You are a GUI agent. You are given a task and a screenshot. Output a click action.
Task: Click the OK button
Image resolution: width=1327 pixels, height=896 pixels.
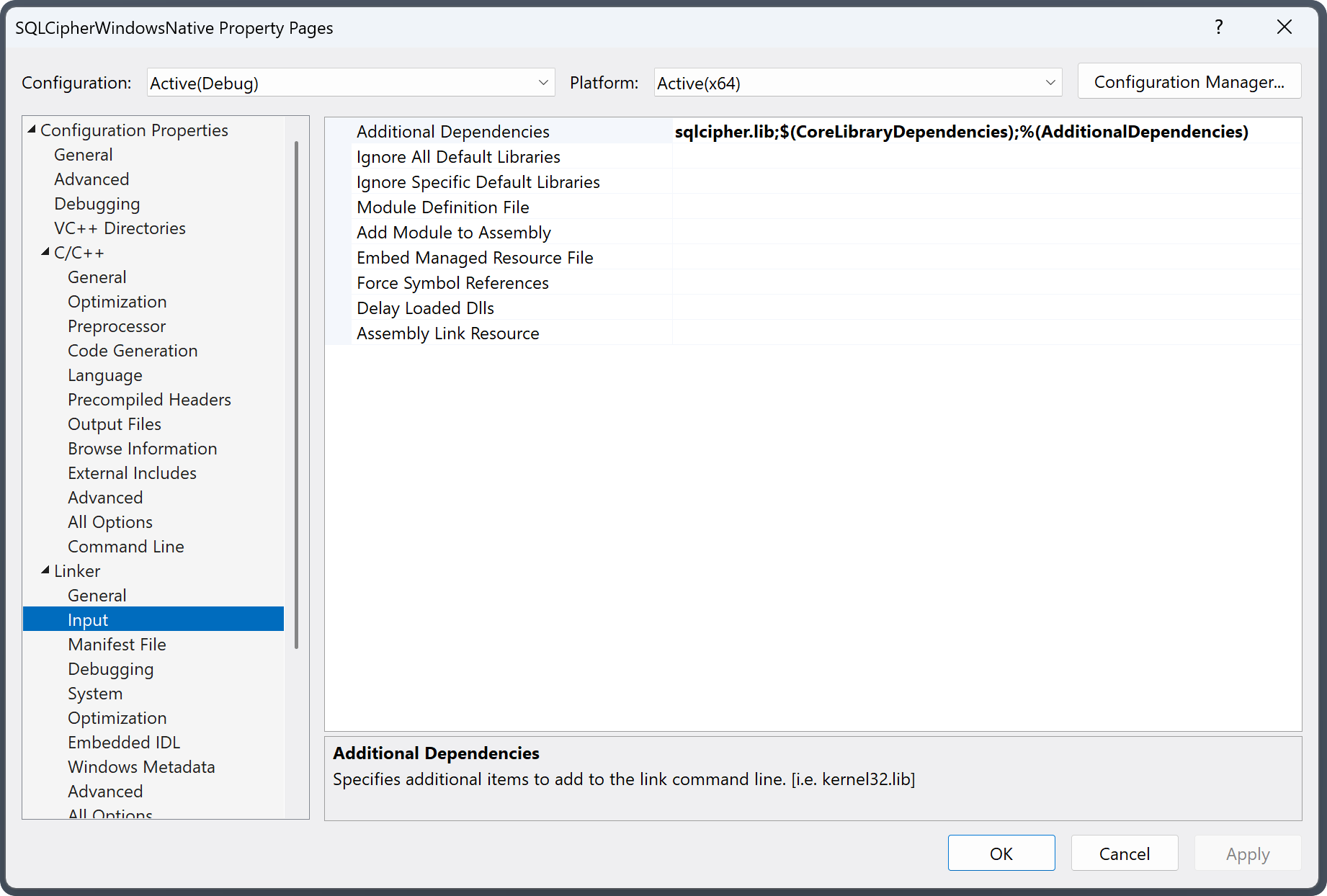tap(1001, 854)
